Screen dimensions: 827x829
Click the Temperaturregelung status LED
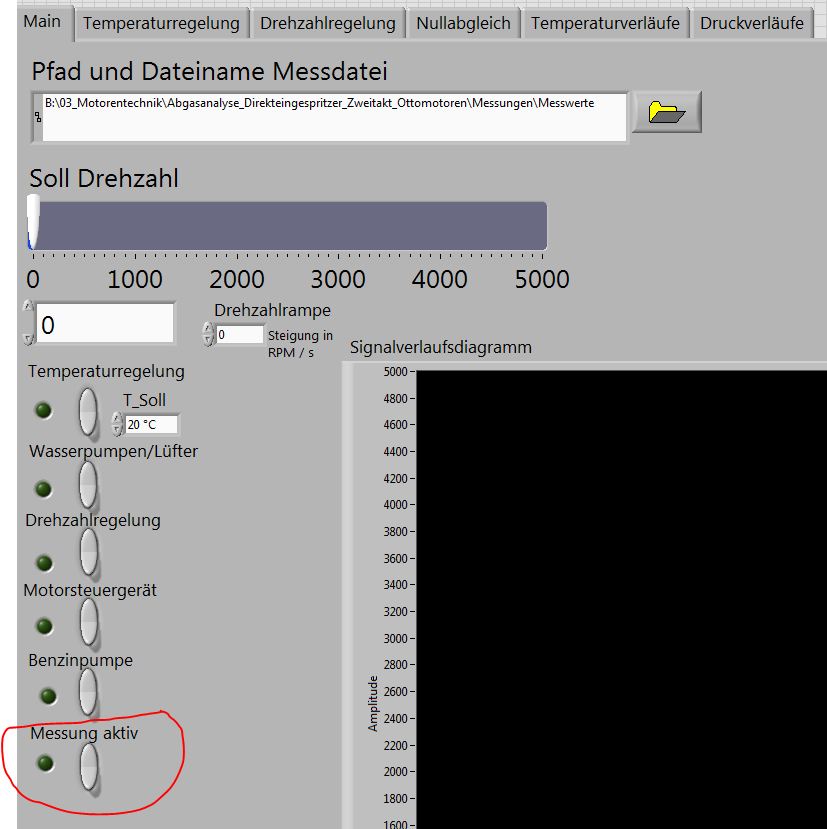[x=43, y=410]
